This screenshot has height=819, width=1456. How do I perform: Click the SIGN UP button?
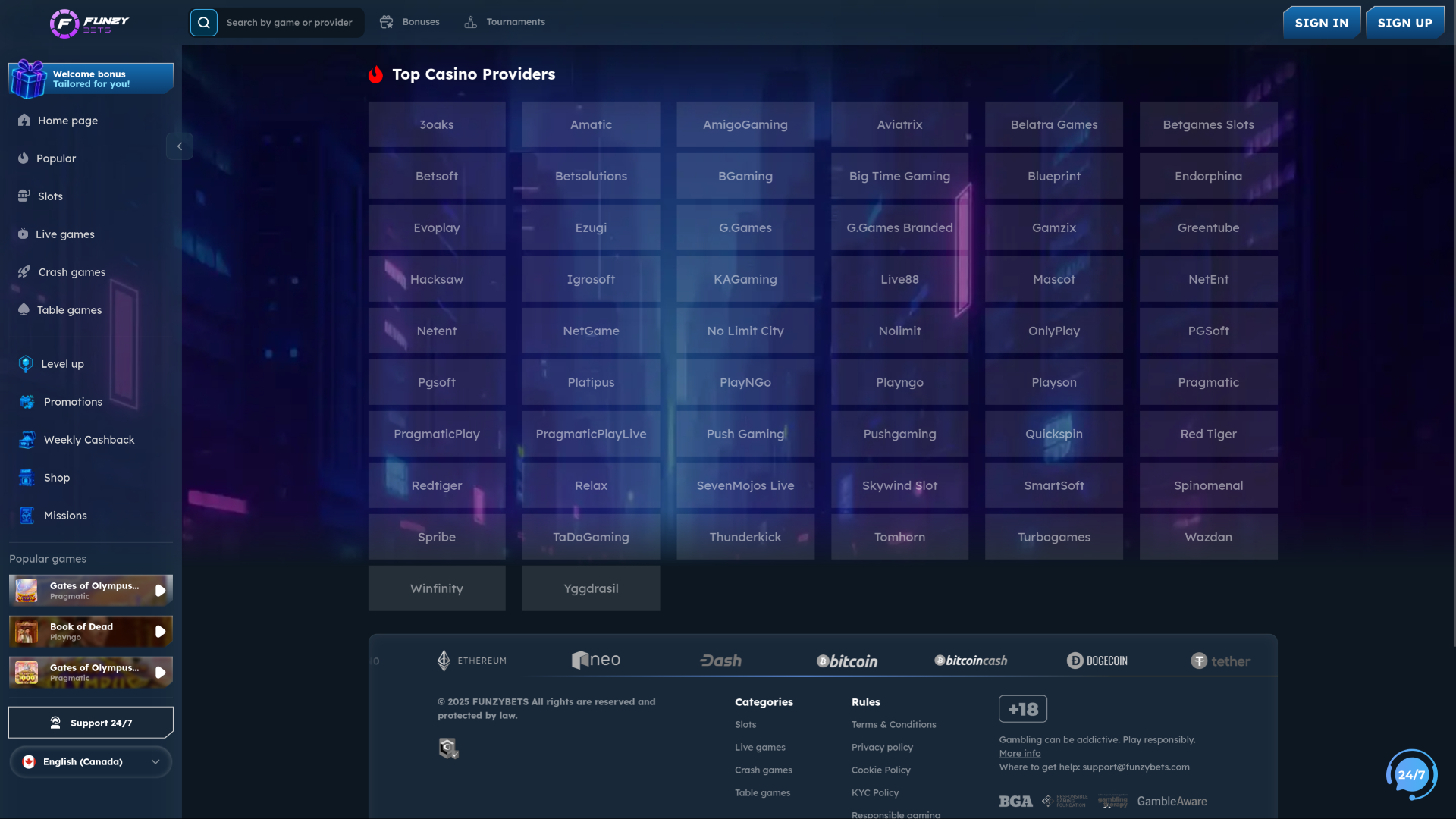[x=1404, y=22]
